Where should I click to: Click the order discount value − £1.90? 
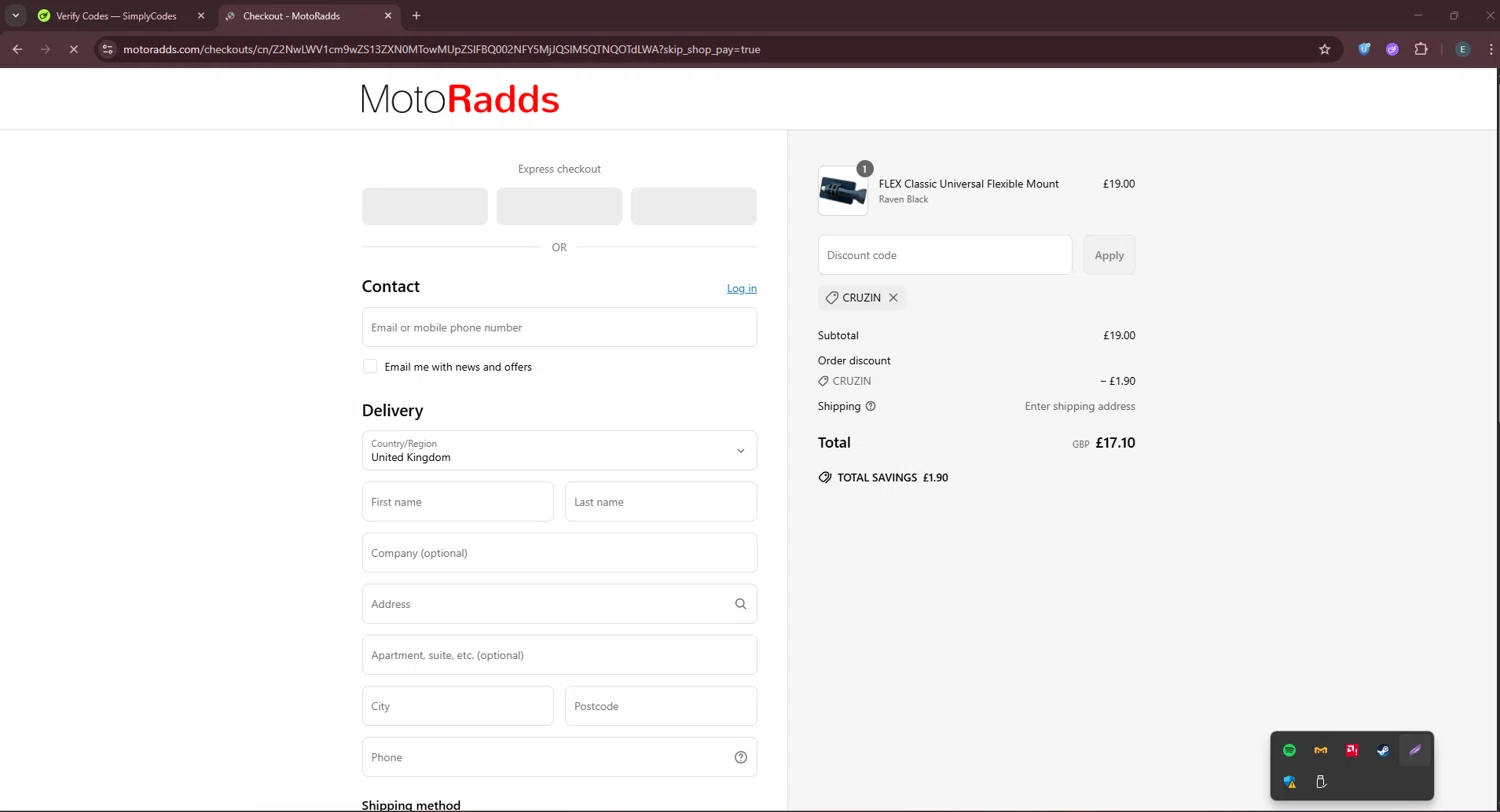(x=1118, y=381)
